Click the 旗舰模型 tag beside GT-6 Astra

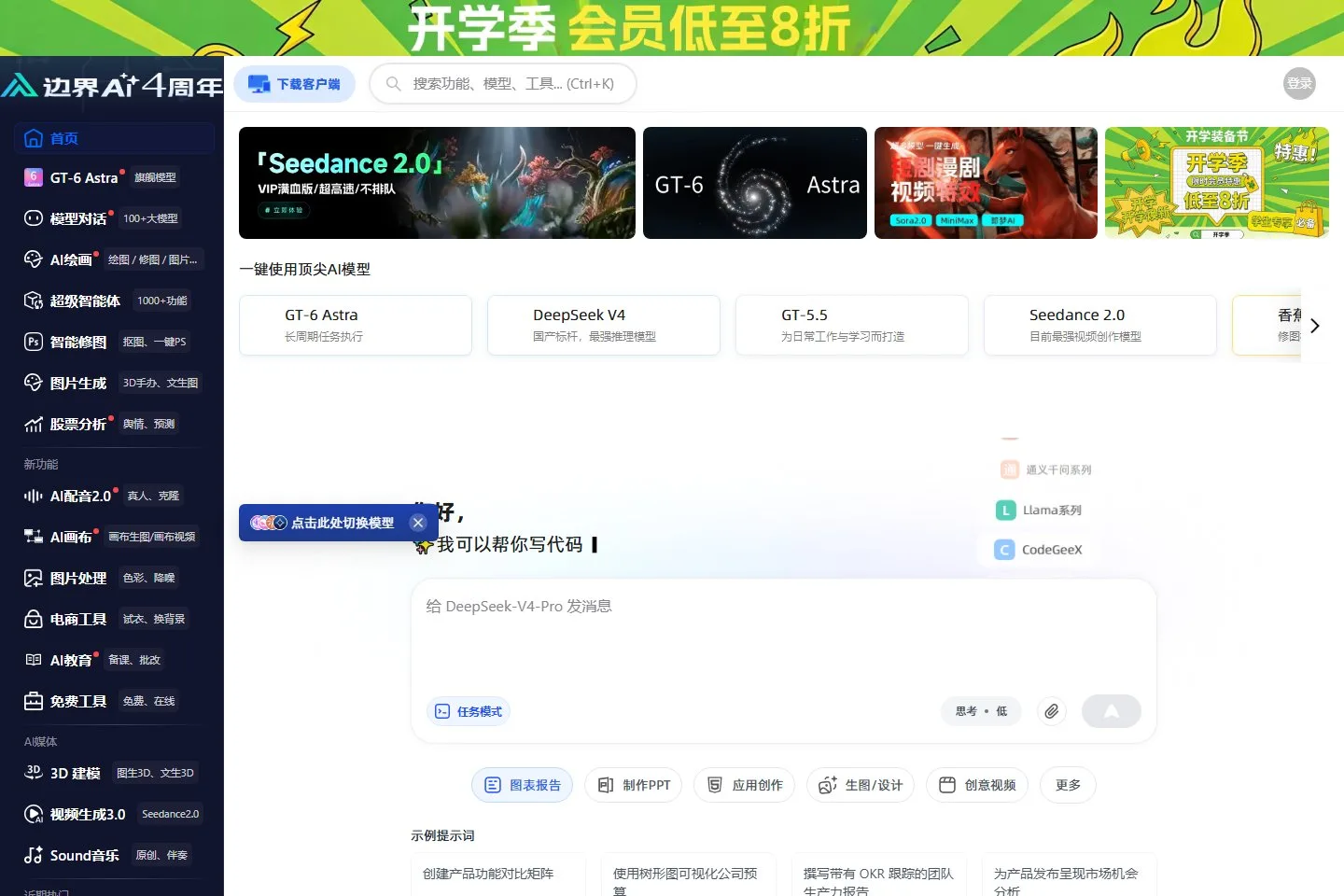(155, 177)
